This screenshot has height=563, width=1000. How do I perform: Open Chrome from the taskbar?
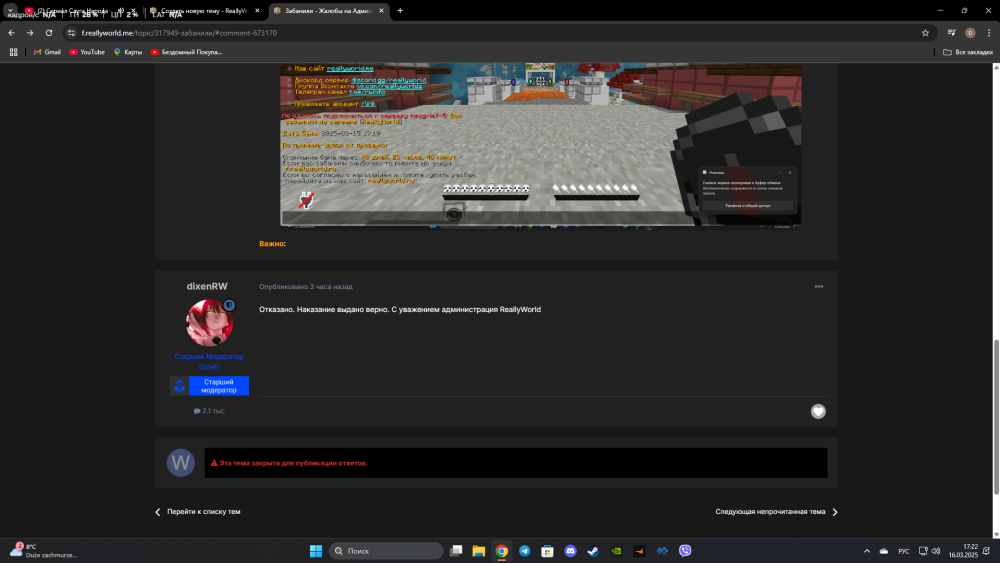point(502,551)
